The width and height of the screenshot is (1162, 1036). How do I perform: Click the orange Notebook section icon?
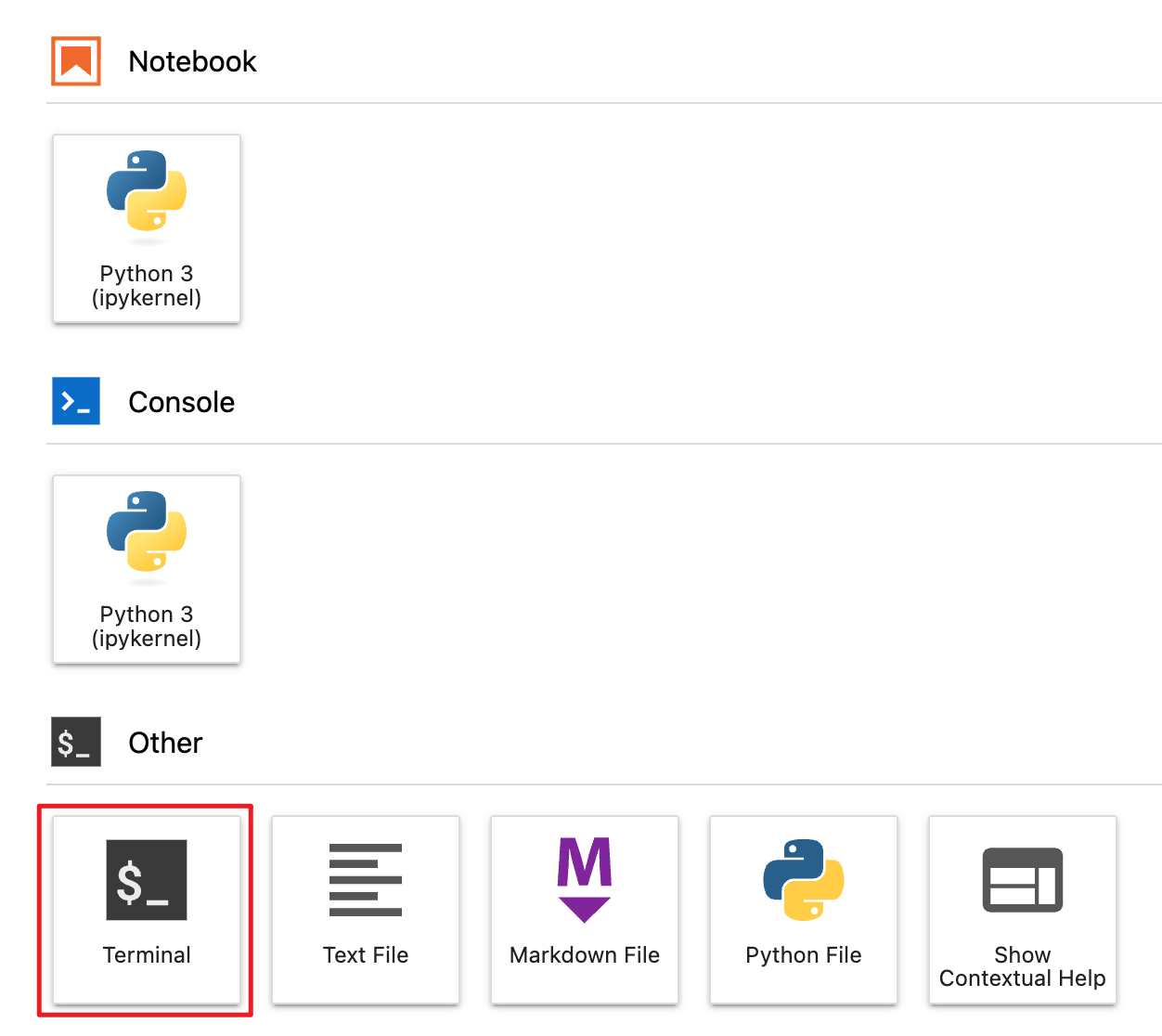pos(76,61)
